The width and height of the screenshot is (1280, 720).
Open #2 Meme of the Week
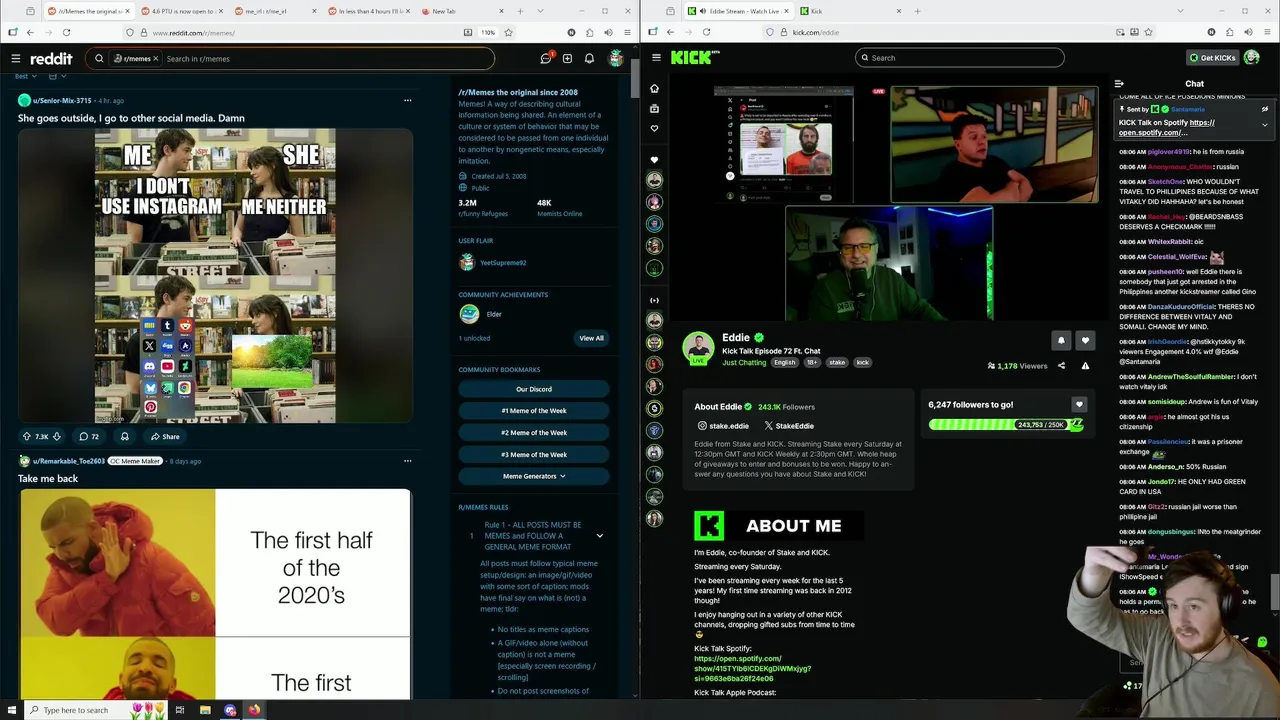(534, 433)
